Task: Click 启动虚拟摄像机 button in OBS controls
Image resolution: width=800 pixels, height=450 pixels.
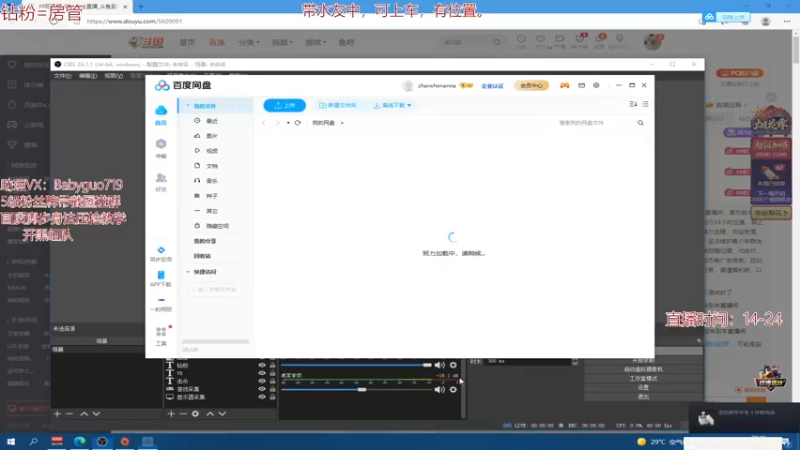Action: pos(643,369)
